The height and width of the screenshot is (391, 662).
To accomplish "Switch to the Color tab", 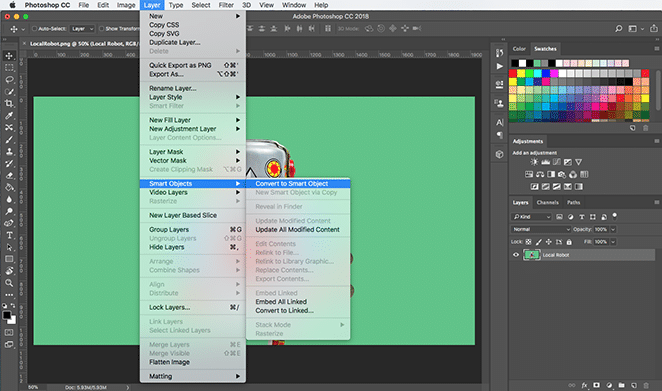I will pos(519,49).
